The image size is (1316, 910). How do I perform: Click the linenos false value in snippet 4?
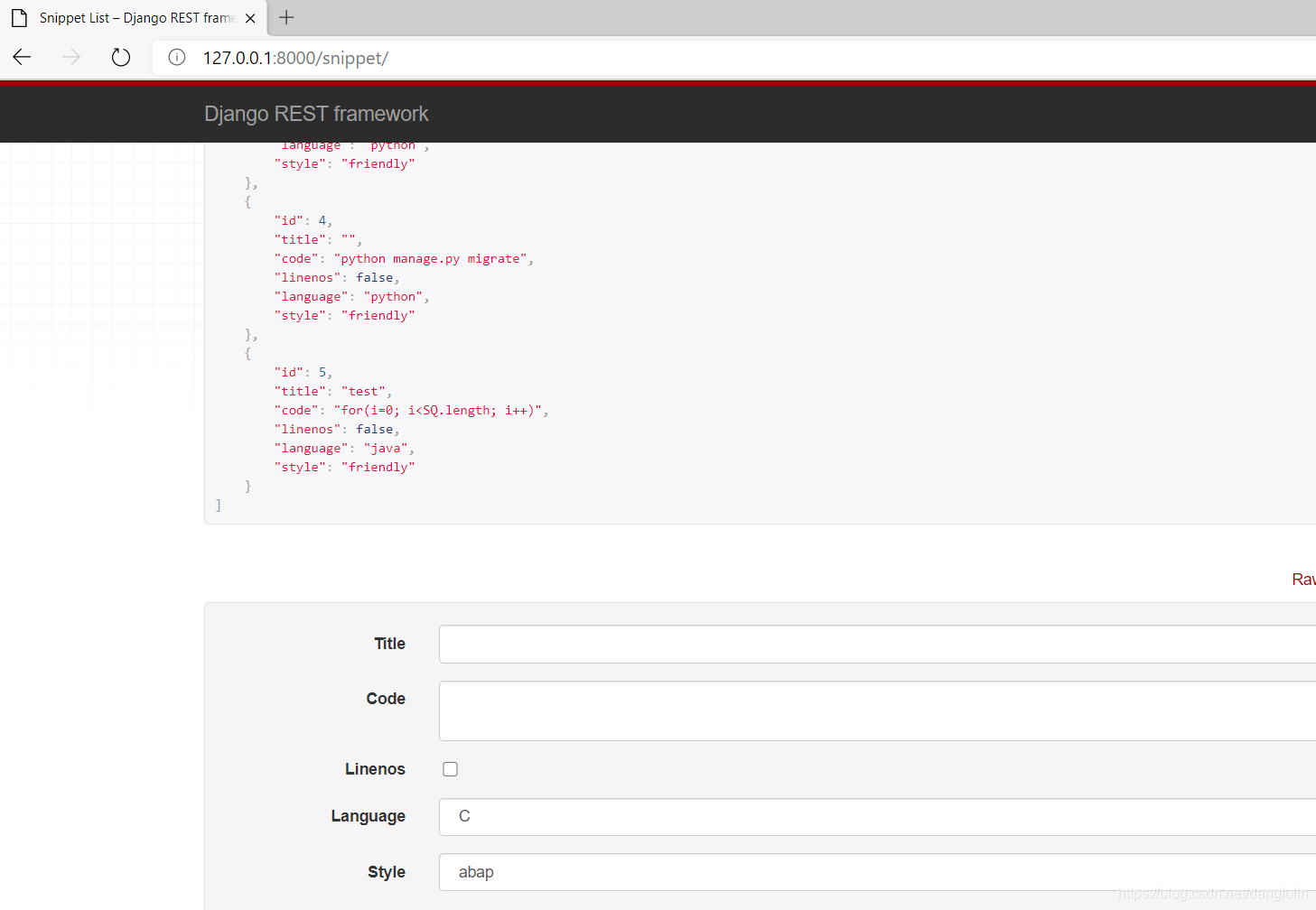pos(374,278)
